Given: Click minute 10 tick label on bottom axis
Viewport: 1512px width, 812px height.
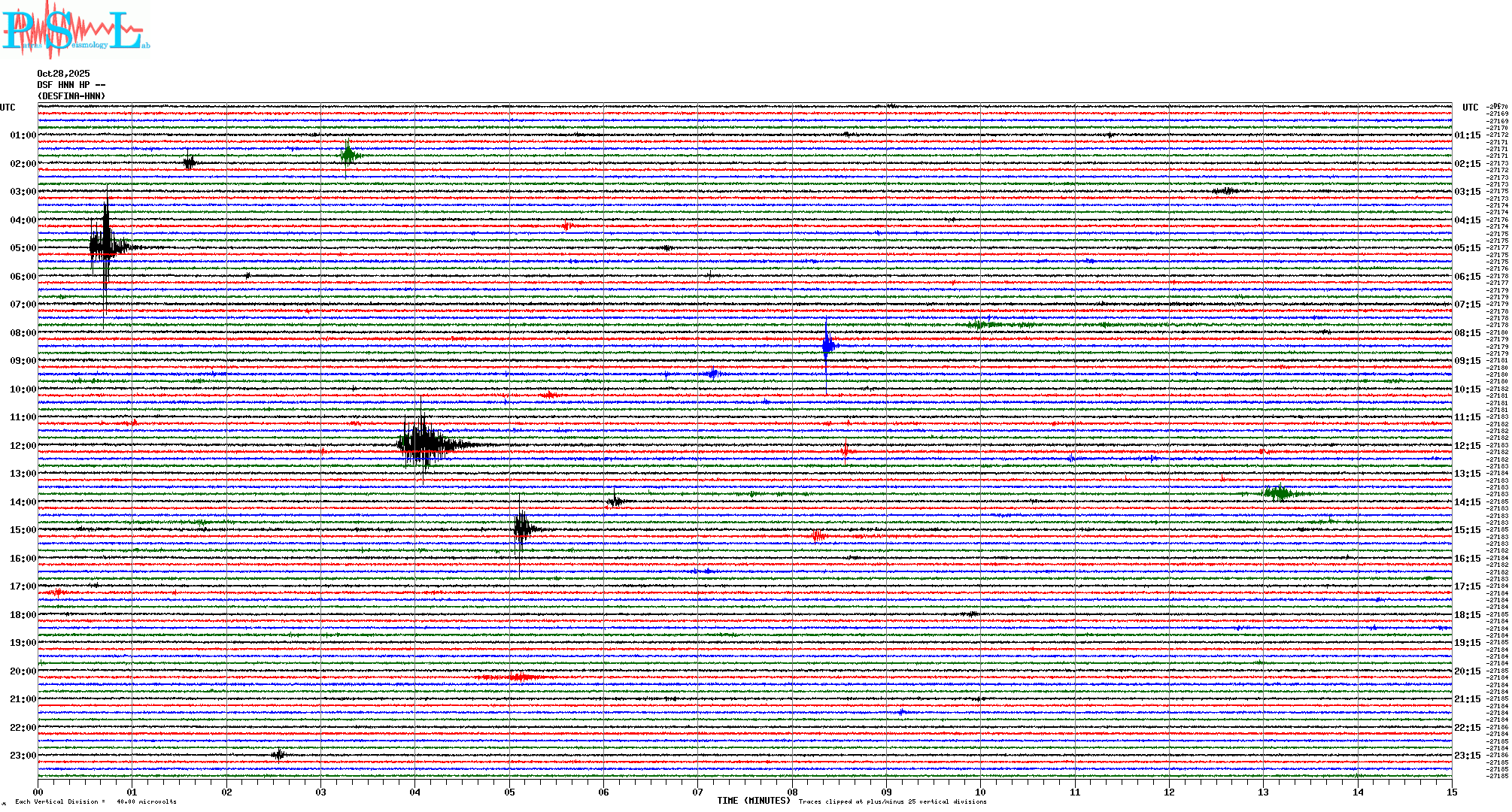Looking at the screenshot, I should click(x=980, y=792).
